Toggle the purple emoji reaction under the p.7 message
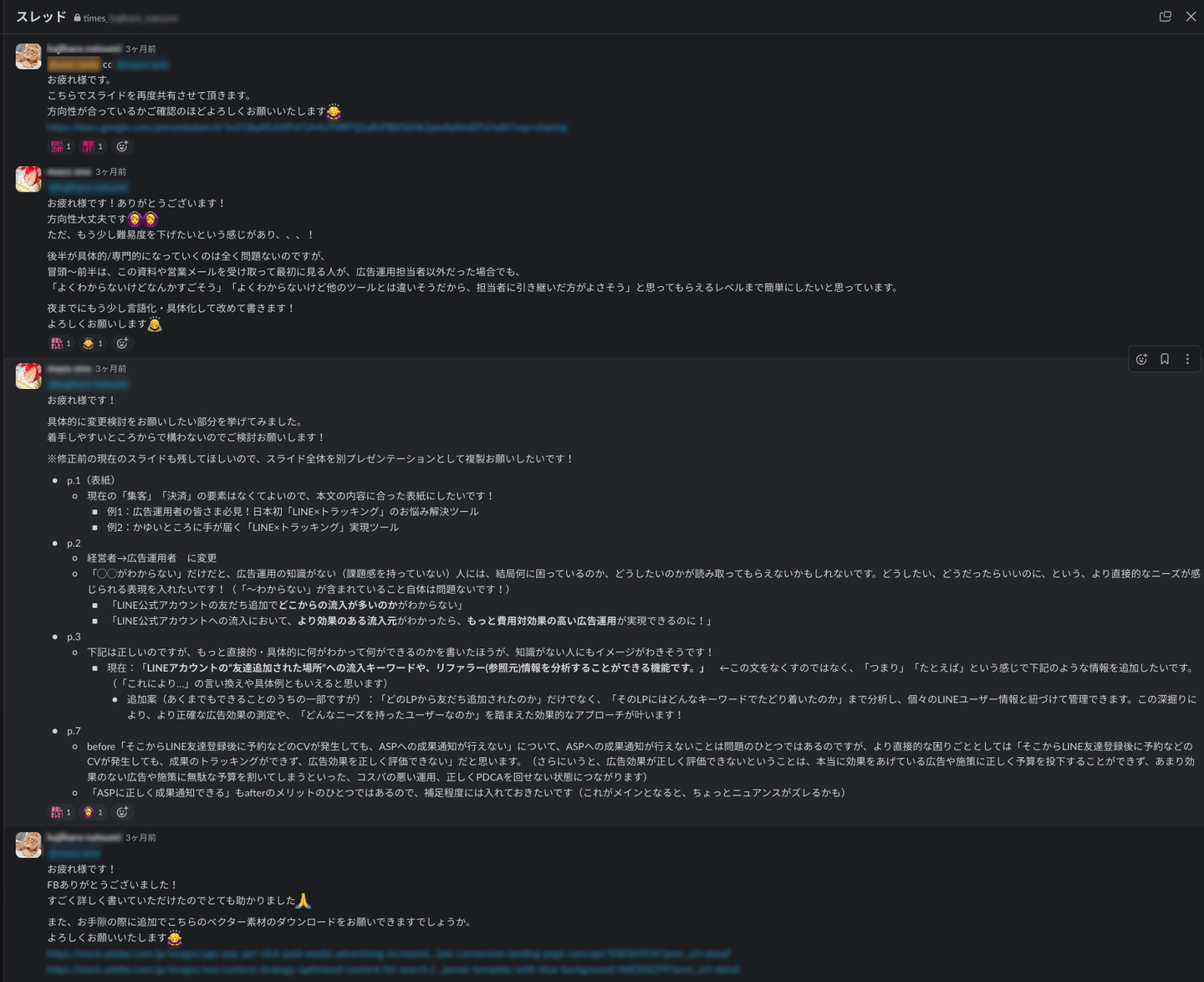Image resolution: width=1204 pixels, height=982 pixels. 93,812
